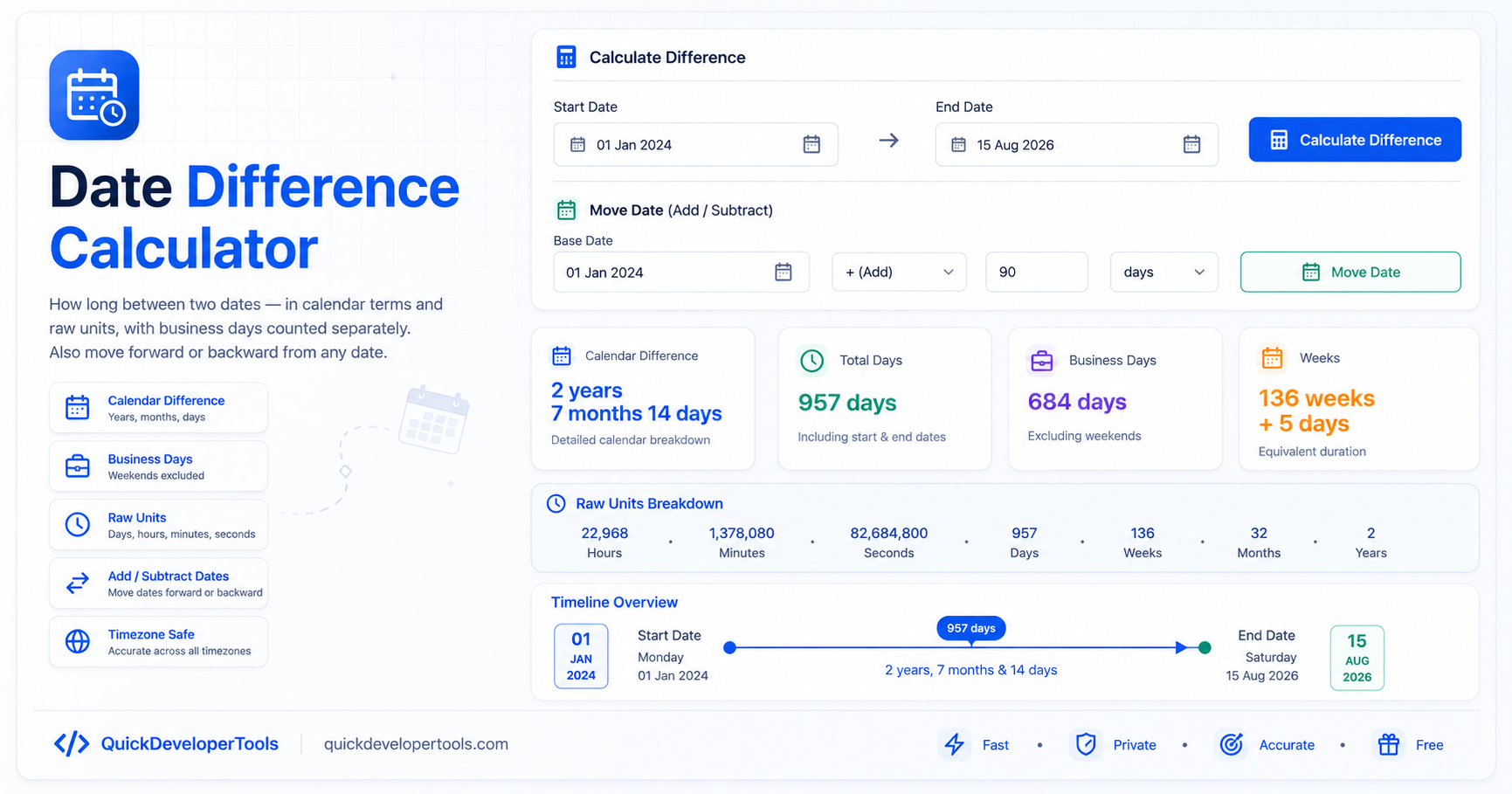This screenshot has height=794, width=1512.
Task: Click the clock icon beside Raw Units Breakdown
Action: tap(556, 504)
